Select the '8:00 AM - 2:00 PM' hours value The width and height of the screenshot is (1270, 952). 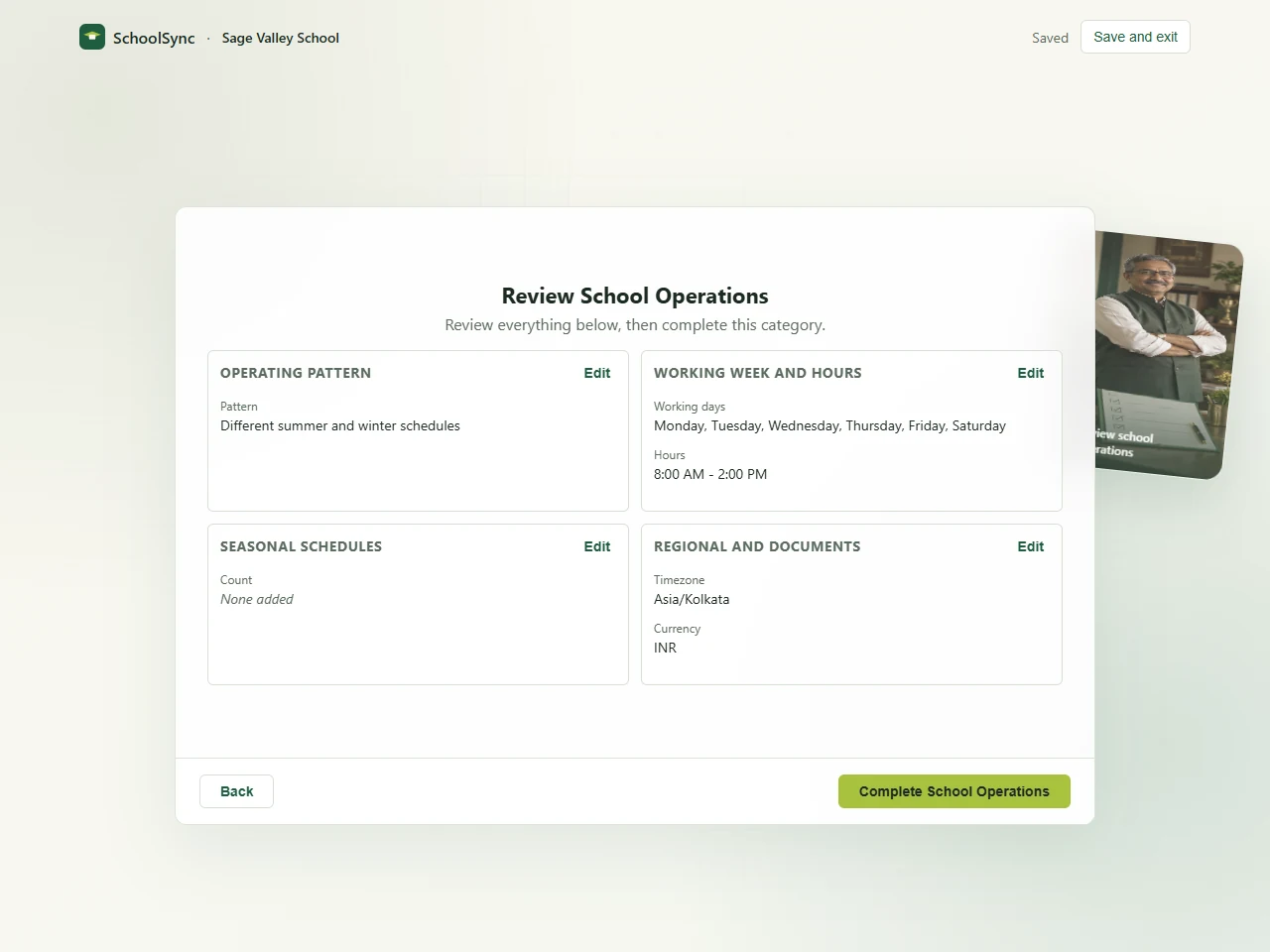[710, 474]
